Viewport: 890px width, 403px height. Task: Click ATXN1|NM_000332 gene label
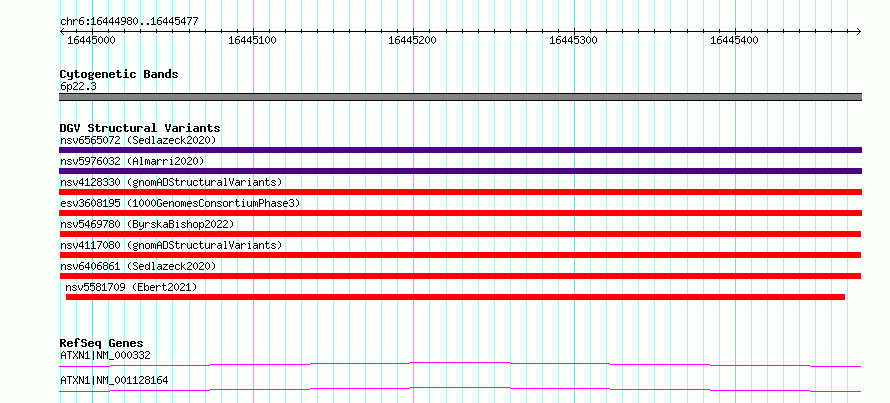tap(105, 355)
